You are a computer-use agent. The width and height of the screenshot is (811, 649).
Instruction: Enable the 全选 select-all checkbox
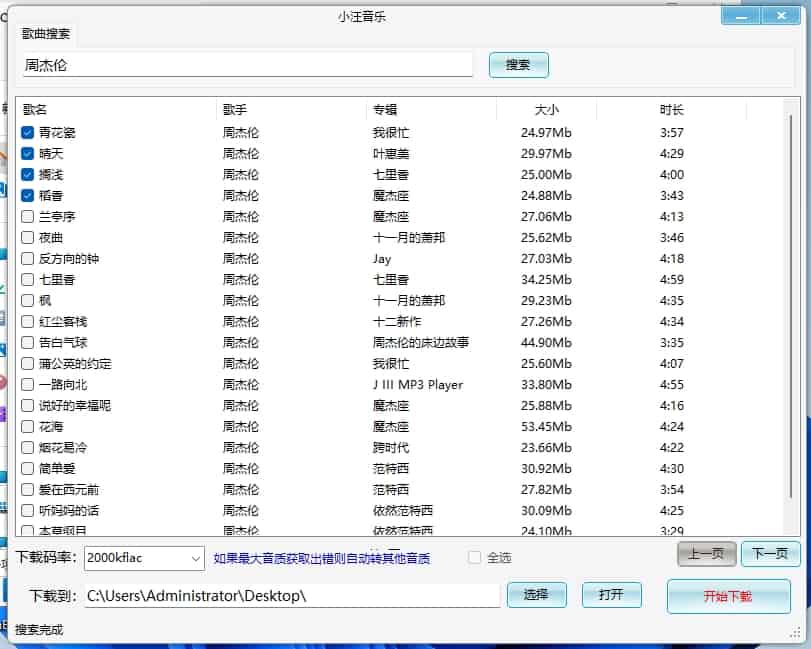474,557
